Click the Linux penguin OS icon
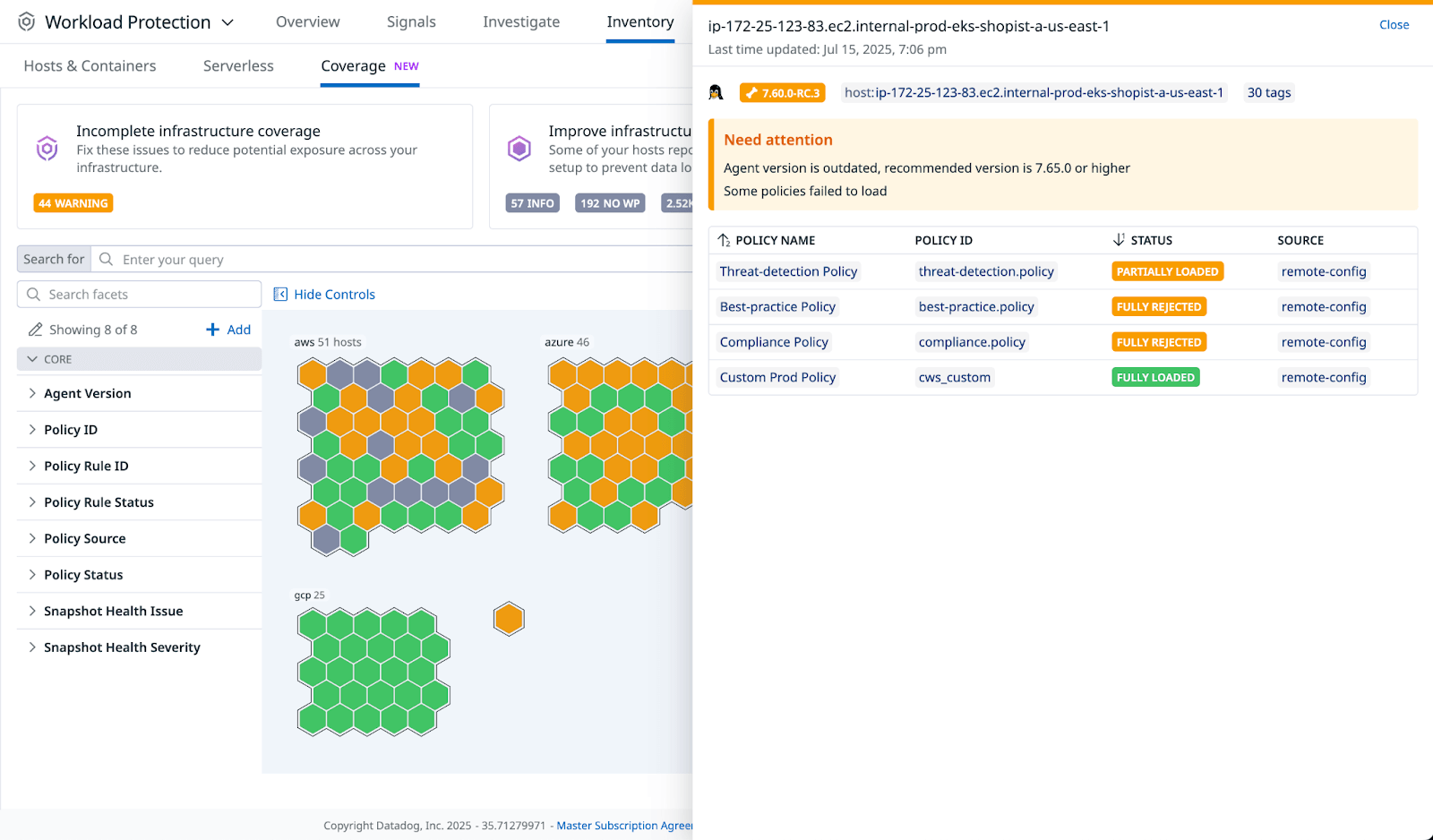Screen dimensions: 1433x840 coord(716,92)
